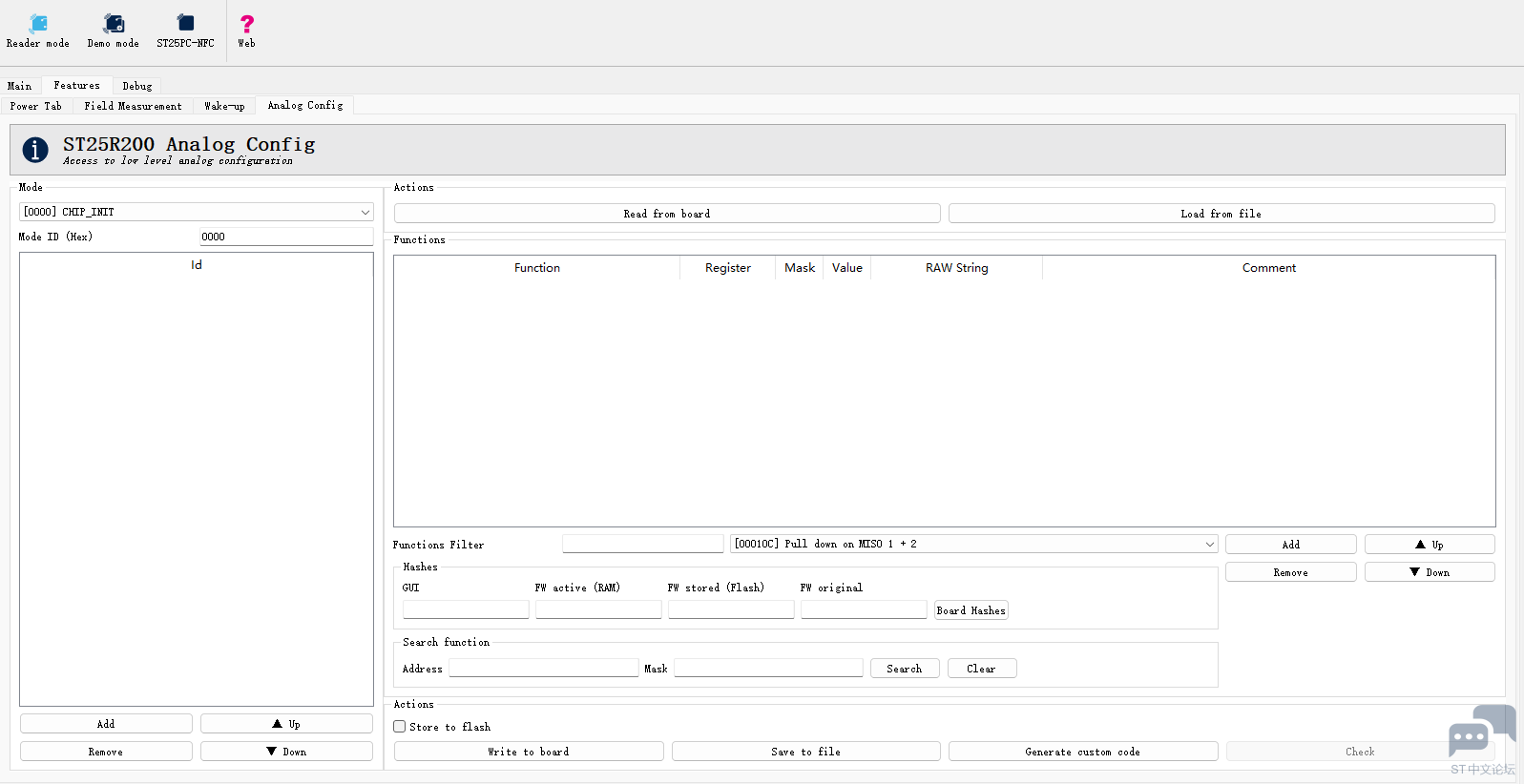
Task: Remove the selected mode Id
Action: 106,752
